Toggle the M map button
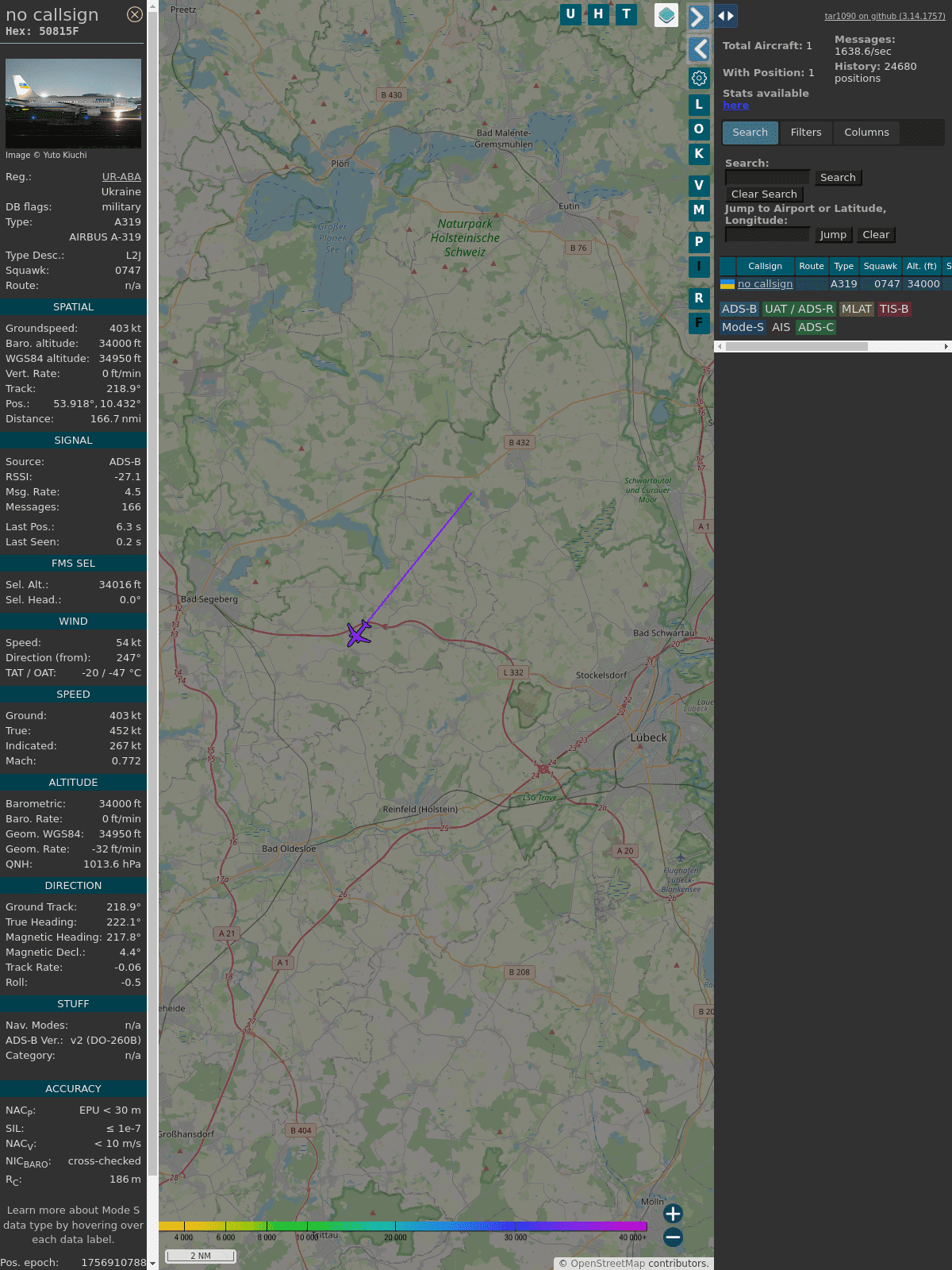 pos(699,210)
